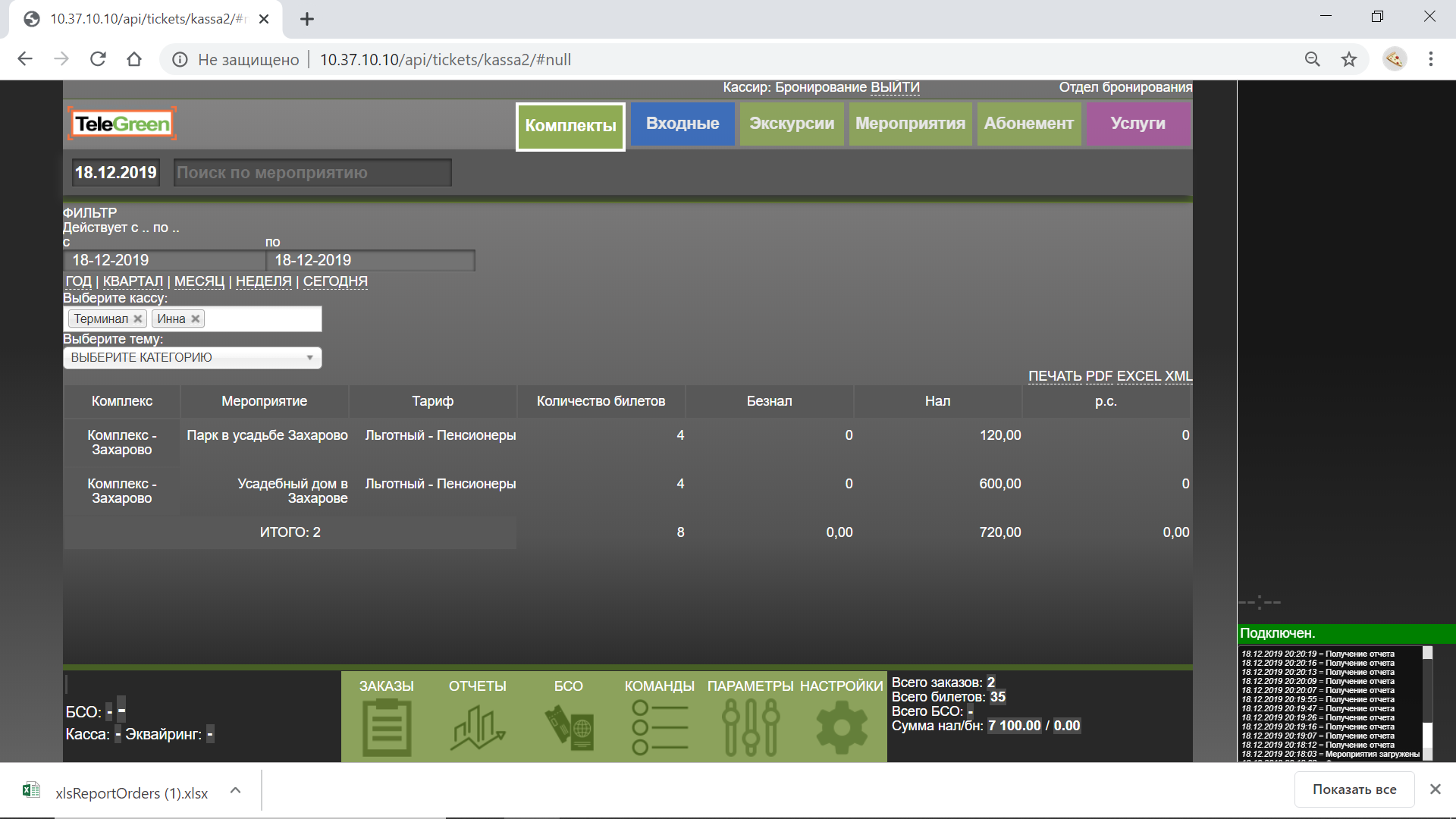Open the xlsReportOrders download options chevron
The width and height of the screenshot is (1456, 819).
click(x=235, y=790)
